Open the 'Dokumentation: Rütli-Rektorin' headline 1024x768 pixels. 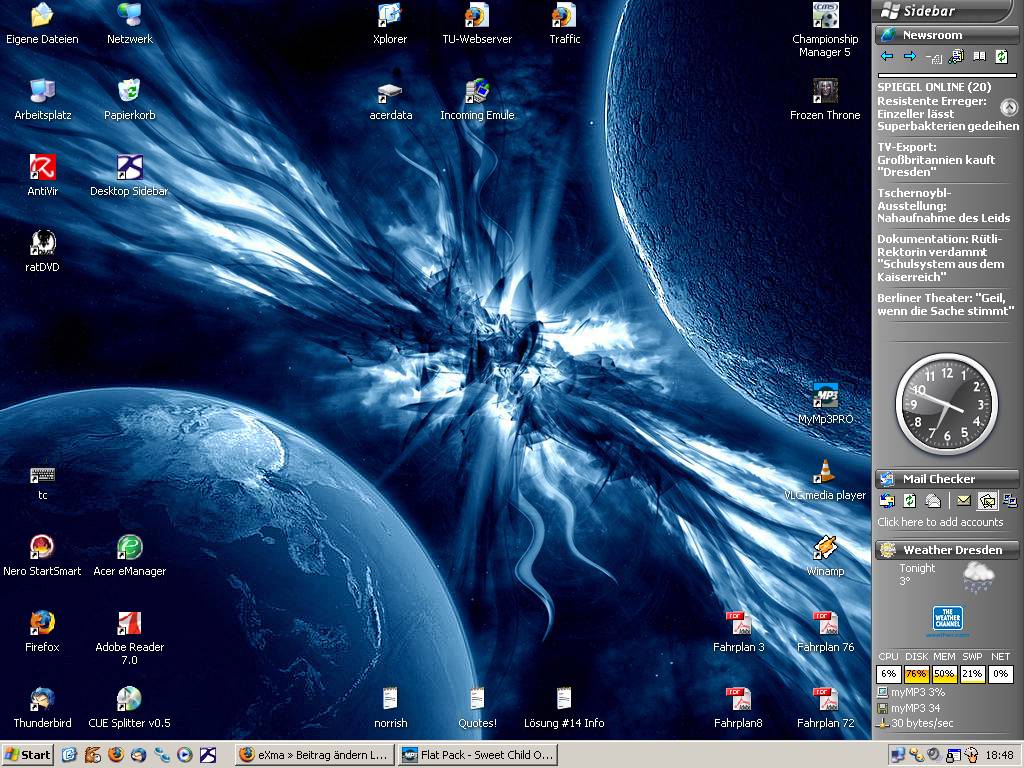point(940,258)
